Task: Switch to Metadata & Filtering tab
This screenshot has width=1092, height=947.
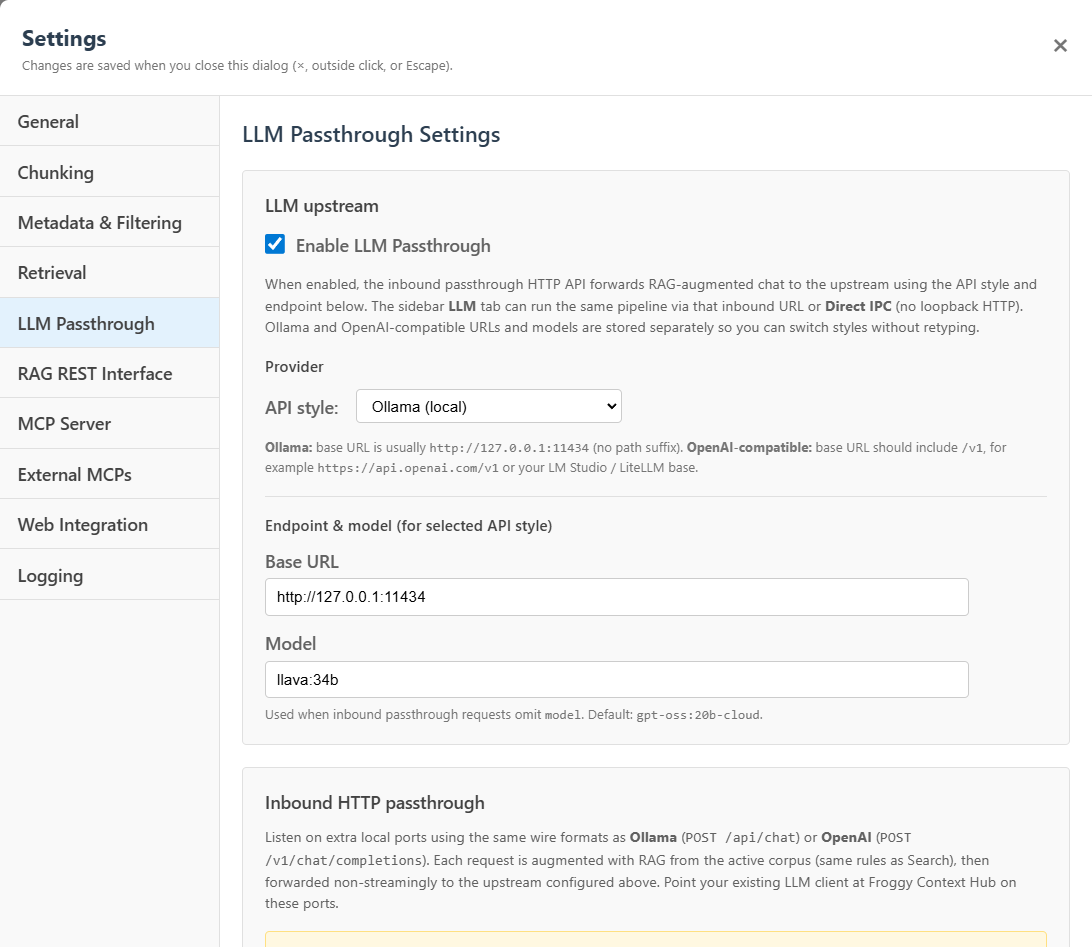Action: (x=109, y=222)
